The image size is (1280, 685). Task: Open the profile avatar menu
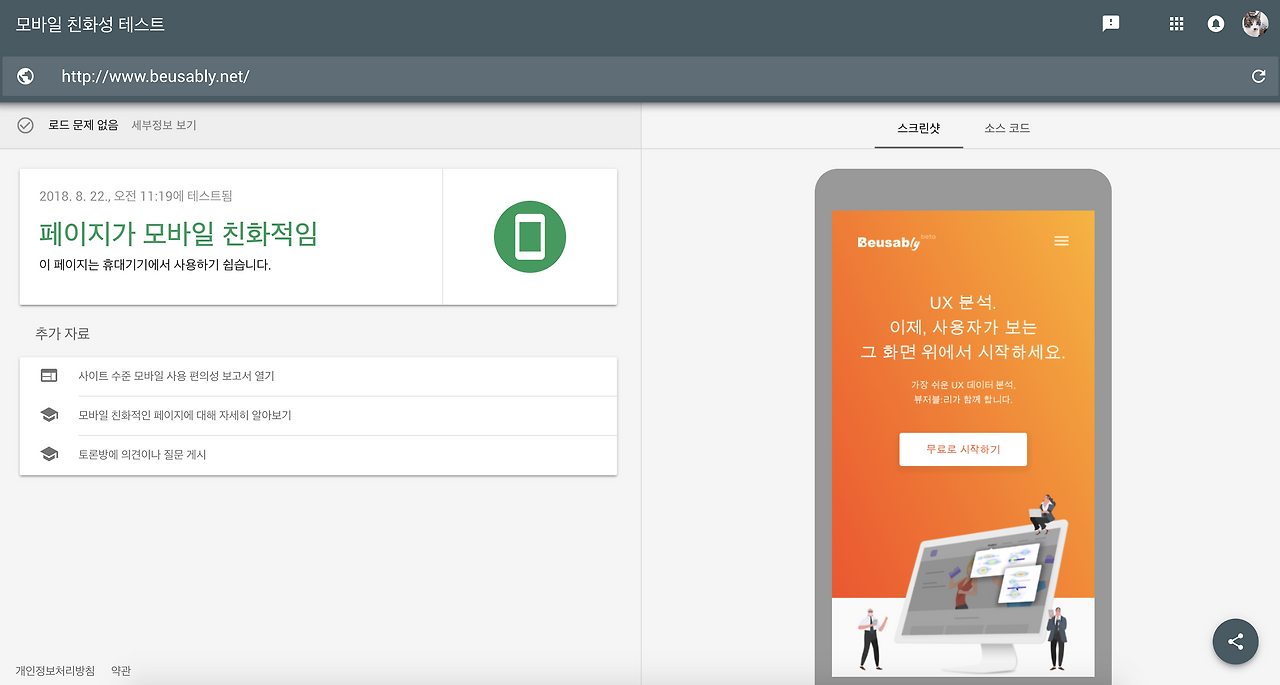click(x=1254, y=23)
